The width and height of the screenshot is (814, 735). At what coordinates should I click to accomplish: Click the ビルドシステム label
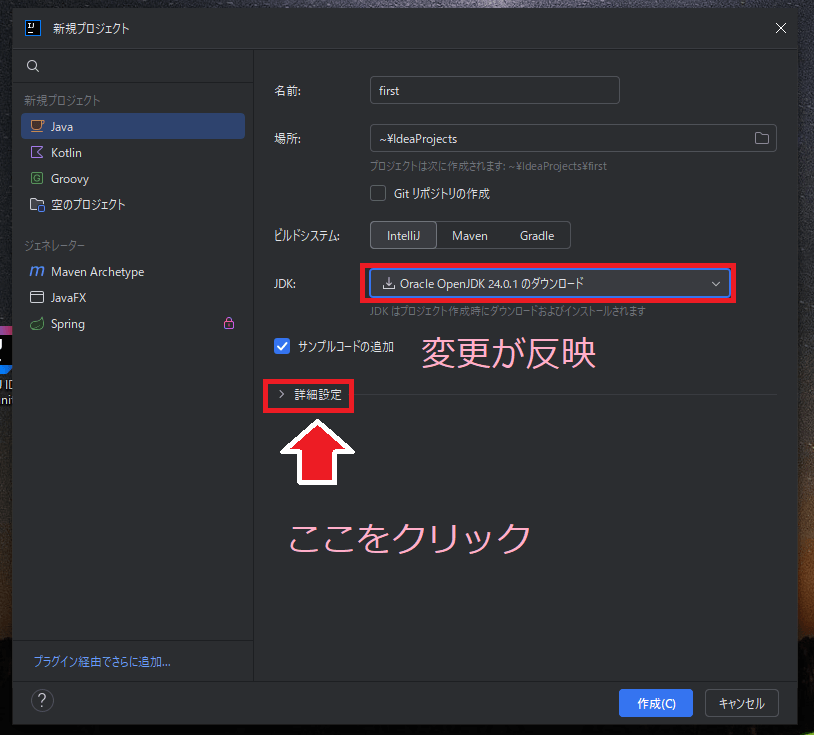[307, 236]
